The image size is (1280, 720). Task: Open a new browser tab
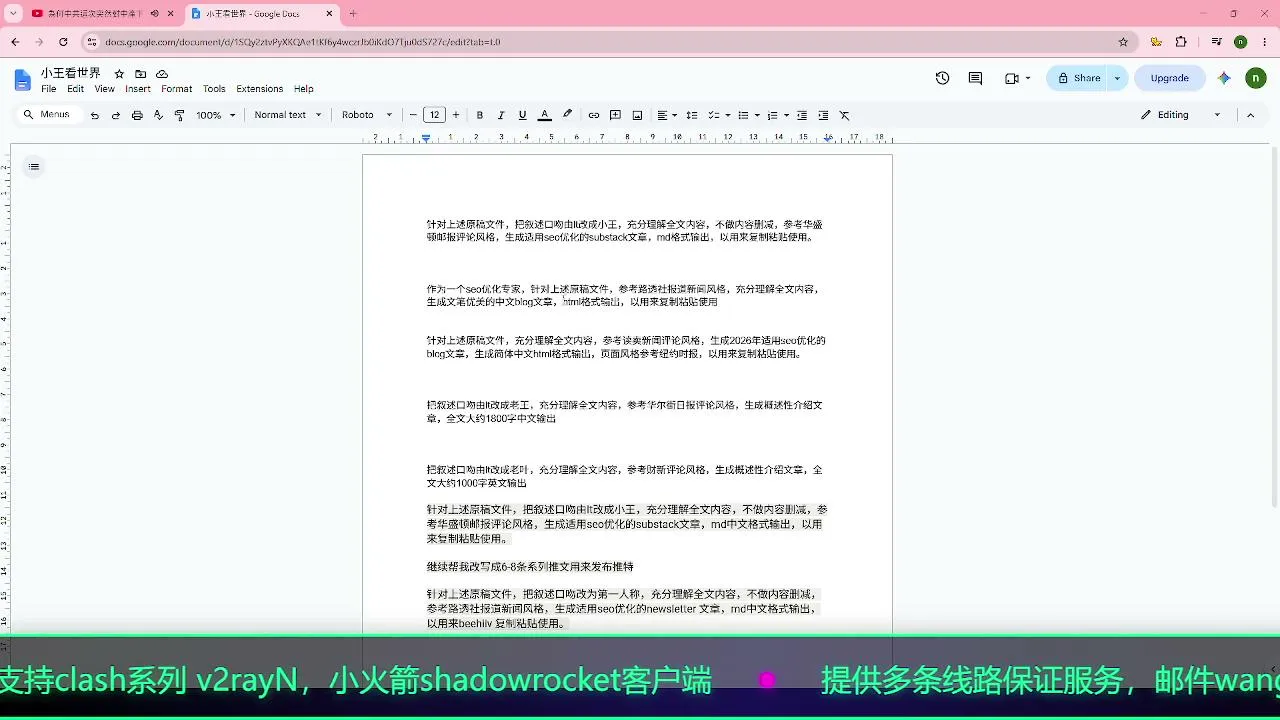(x=352, y=14)
